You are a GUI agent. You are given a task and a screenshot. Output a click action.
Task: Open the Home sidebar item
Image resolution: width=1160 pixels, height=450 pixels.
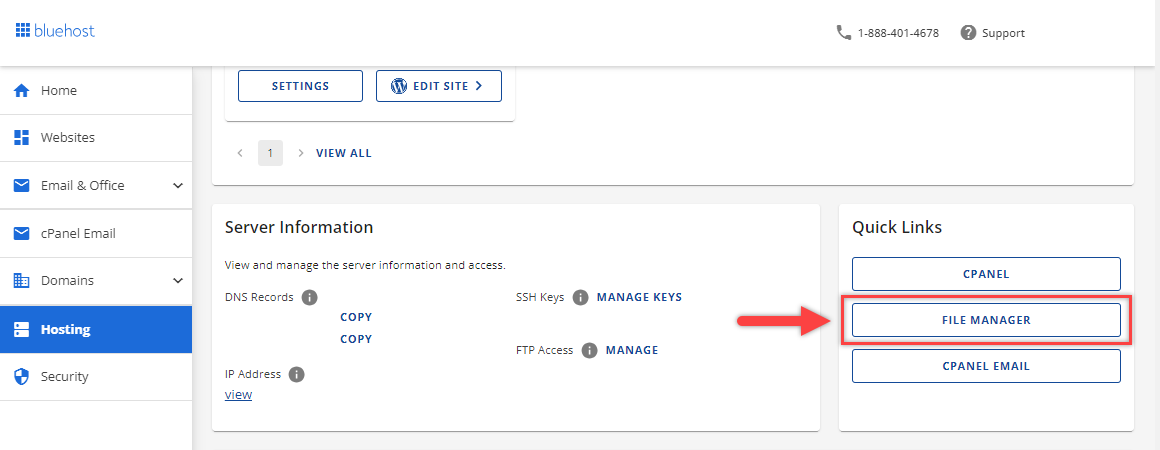point(58,90)
